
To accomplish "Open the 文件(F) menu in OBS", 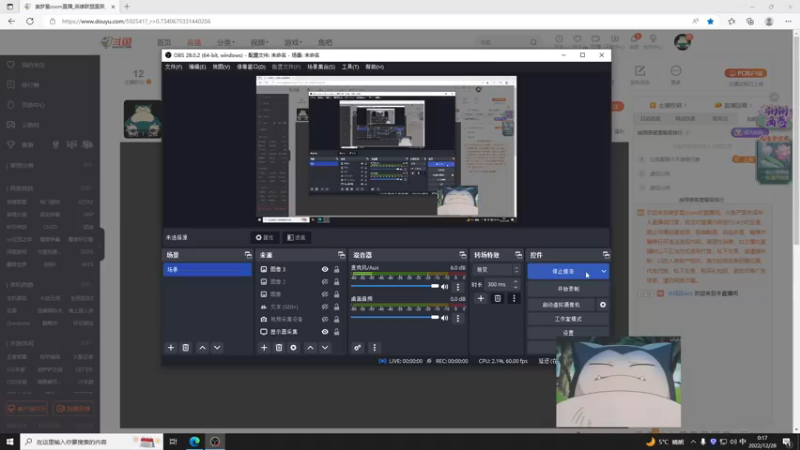I will (x=173, y=67).
